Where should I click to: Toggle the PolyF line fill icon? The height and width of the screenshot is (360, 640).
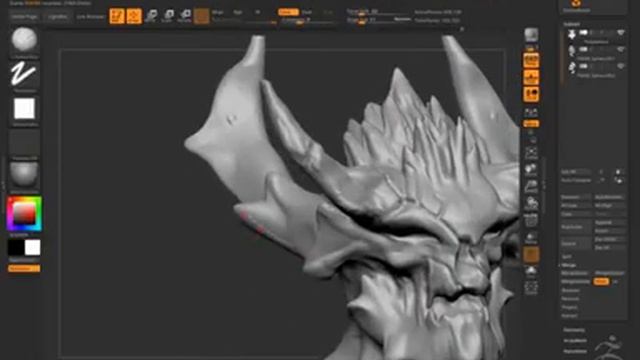pos(531,220)
